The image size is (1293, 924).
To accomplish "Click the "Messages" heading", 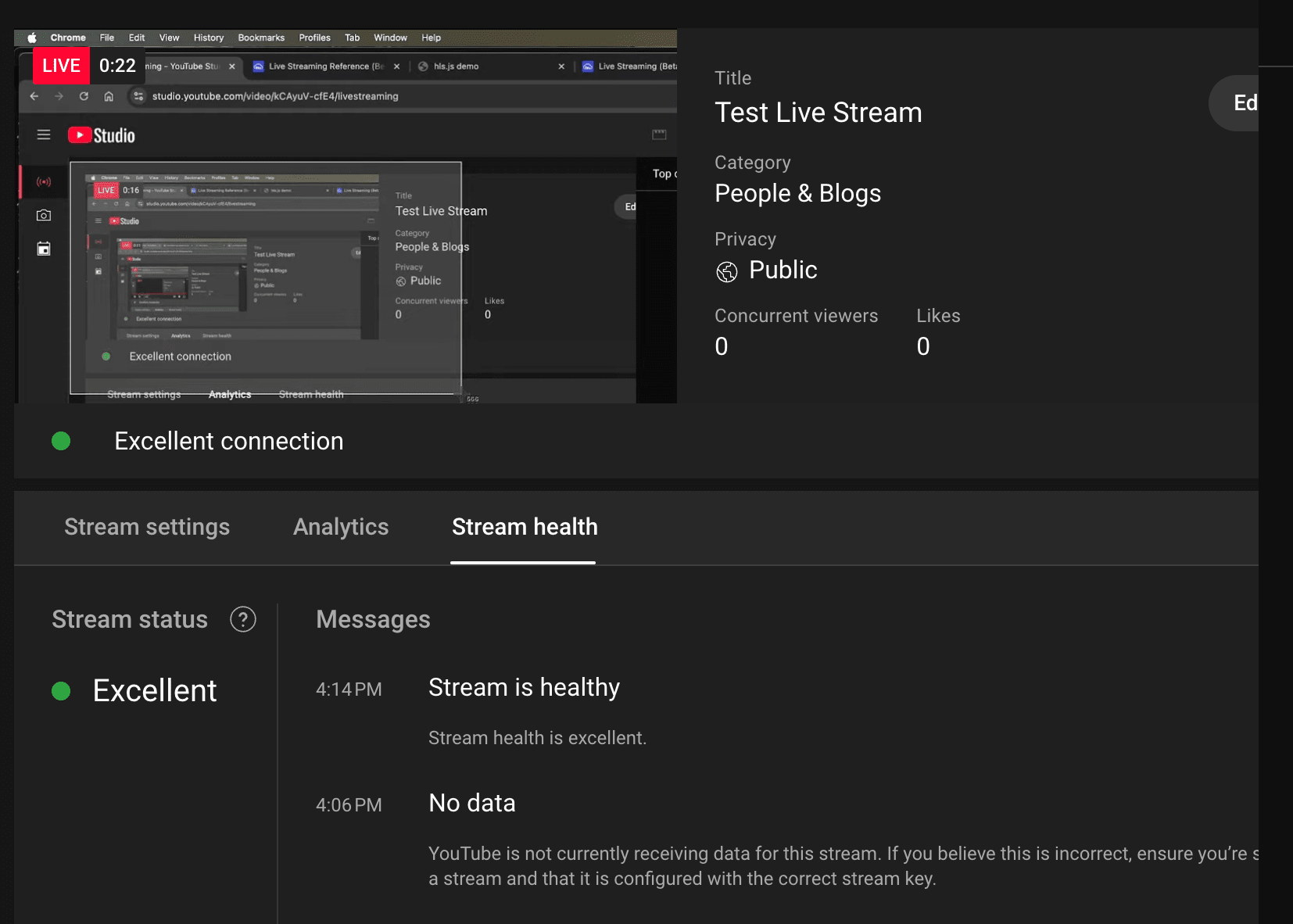I will coord(373,619).
